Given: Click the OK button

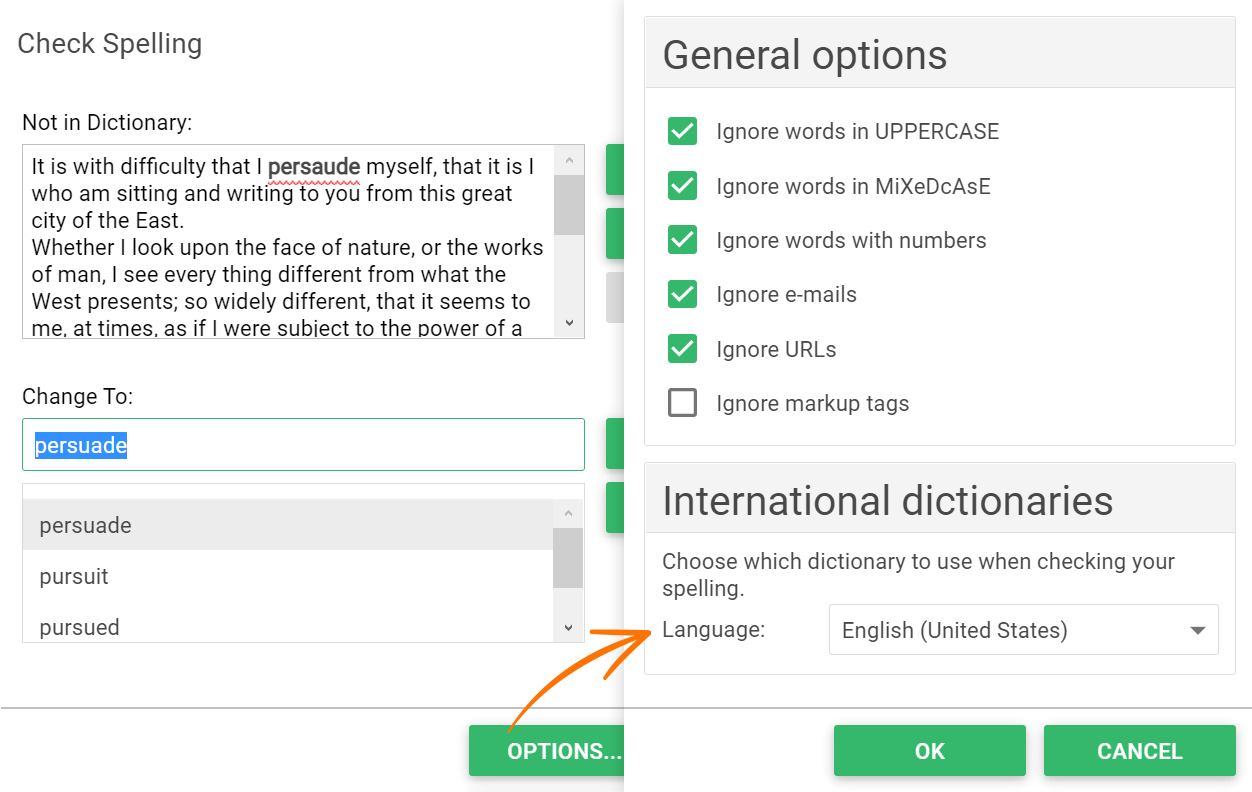Looking at the screenshot, I should click(x=929, y=751).
